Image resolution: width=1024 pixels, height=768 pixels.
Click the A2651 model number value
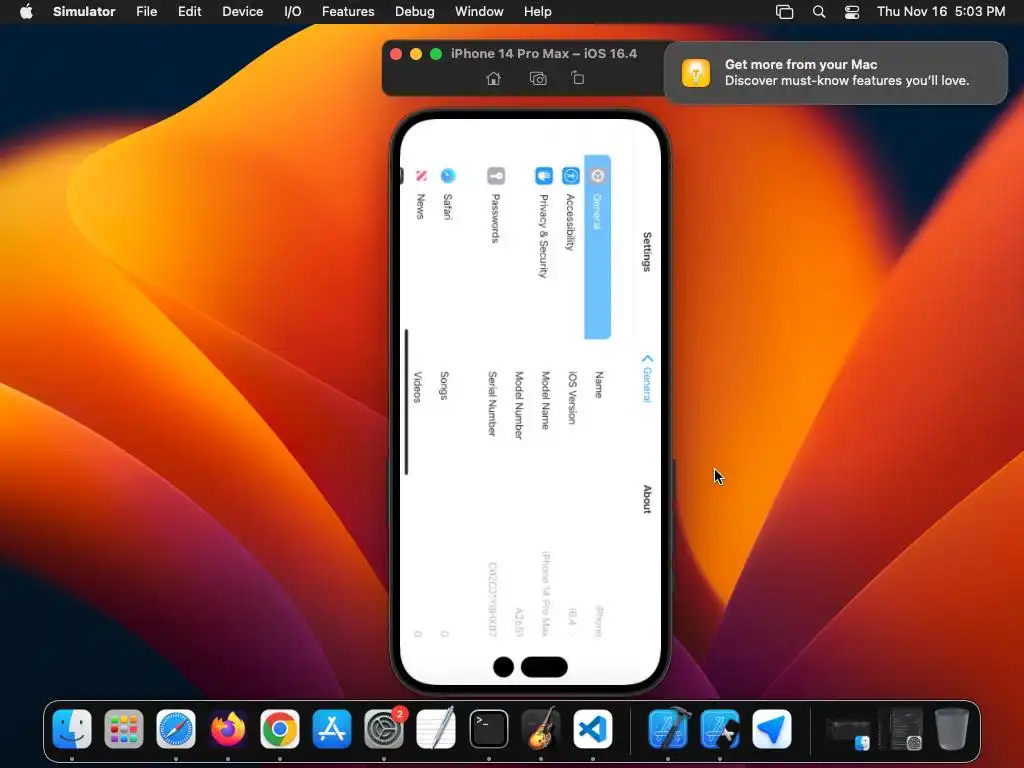(x=519, y=622)
